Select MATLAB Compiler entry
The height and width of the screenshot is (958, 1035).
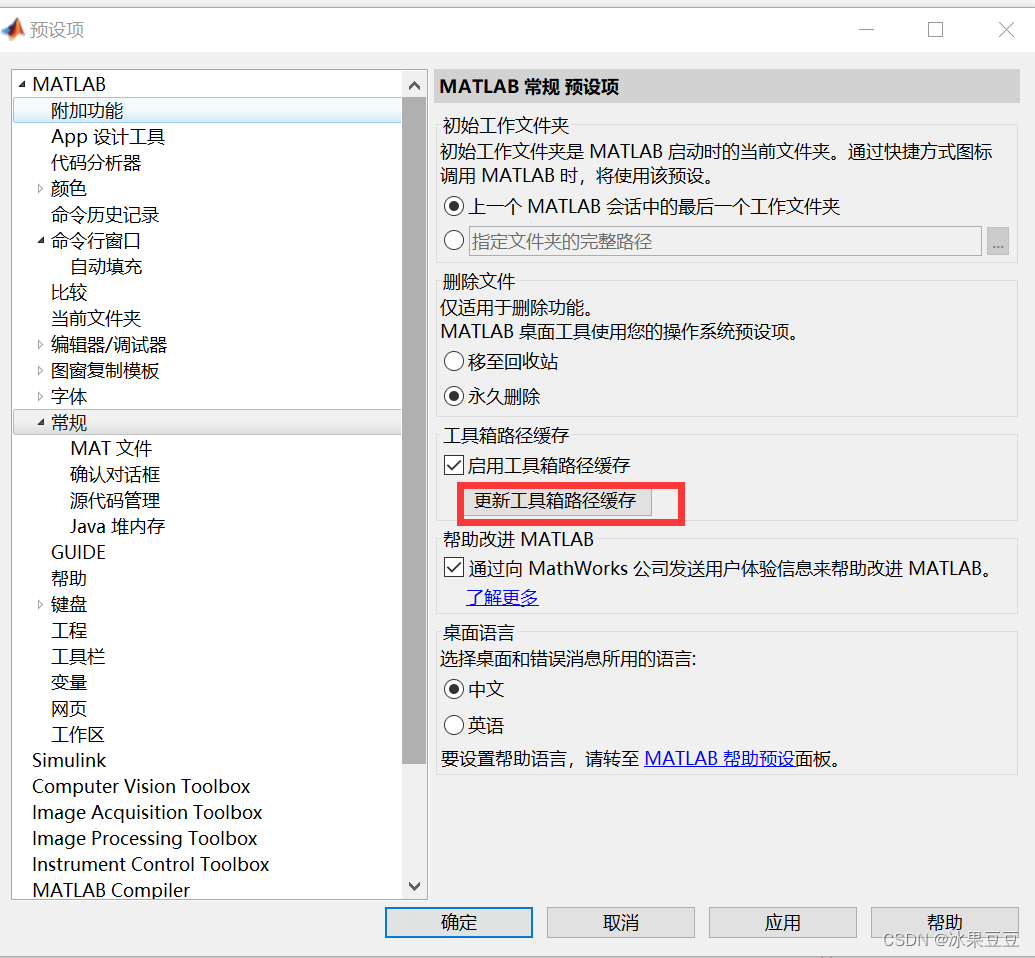111,890
